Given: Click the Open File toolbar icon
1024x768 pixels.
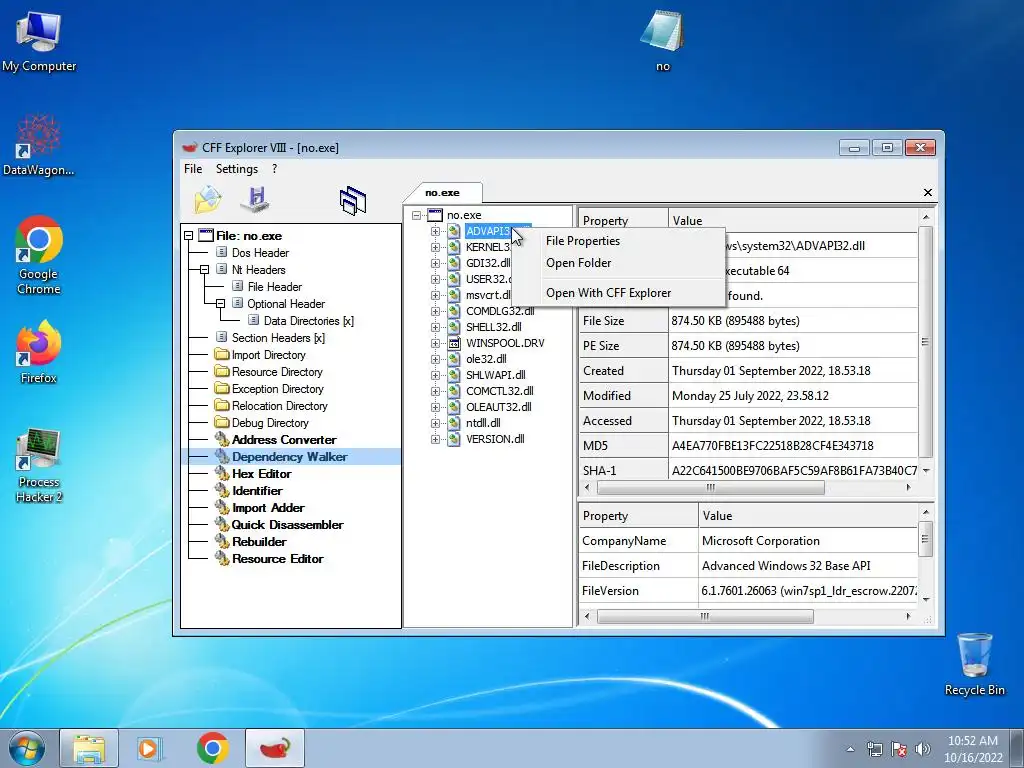Looking at the screenshot, I should [208, 199].
